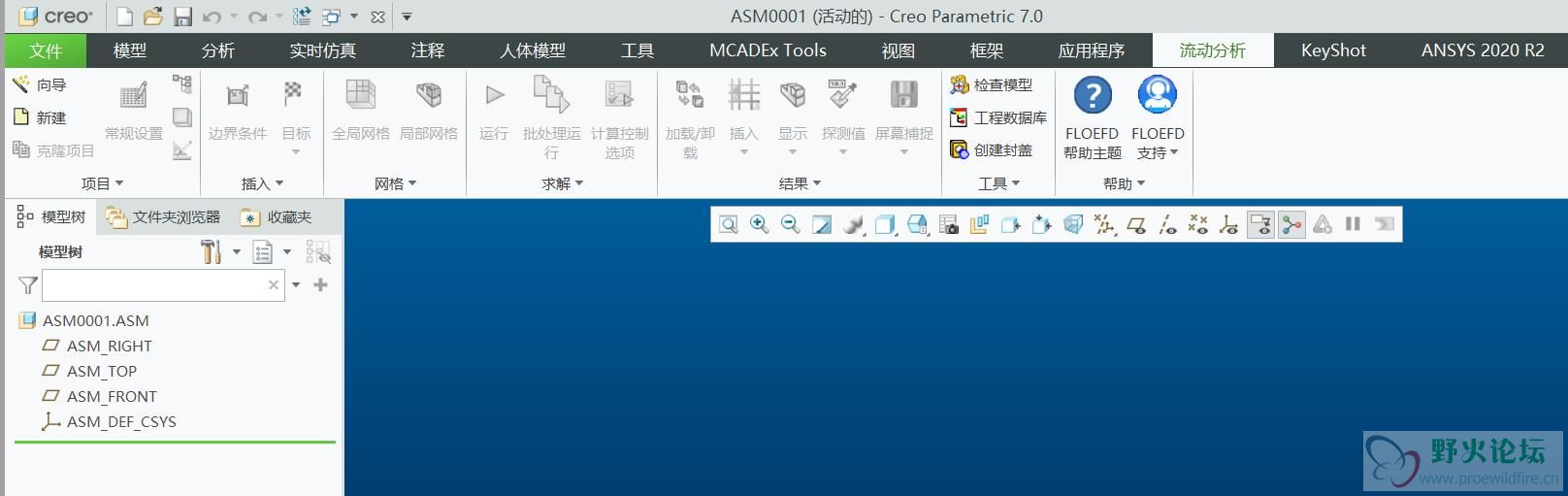This screenshot has width=1568, height=496.
Task: Open the 文件 menu
Action: [46, 50]
